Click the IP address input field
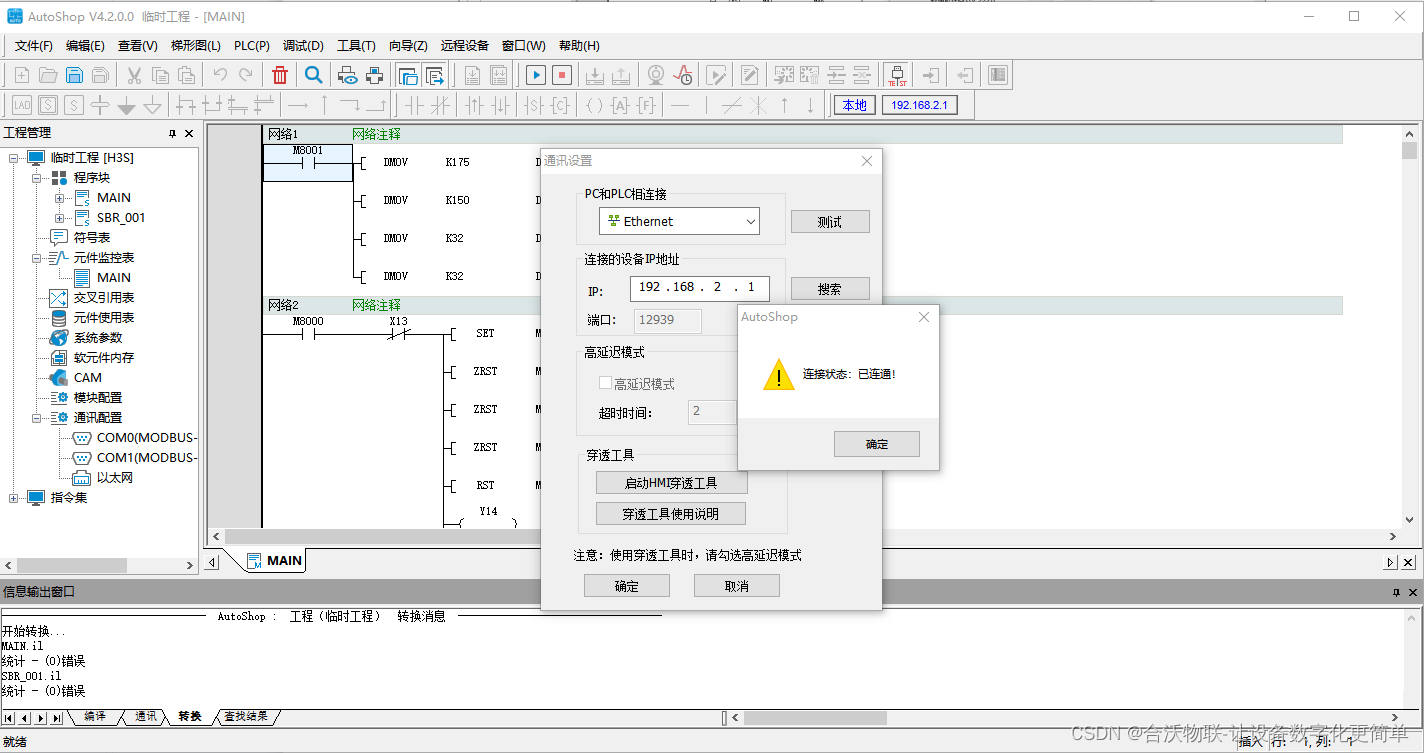The width and height of the screenshot is (1424, 753). 699,288
